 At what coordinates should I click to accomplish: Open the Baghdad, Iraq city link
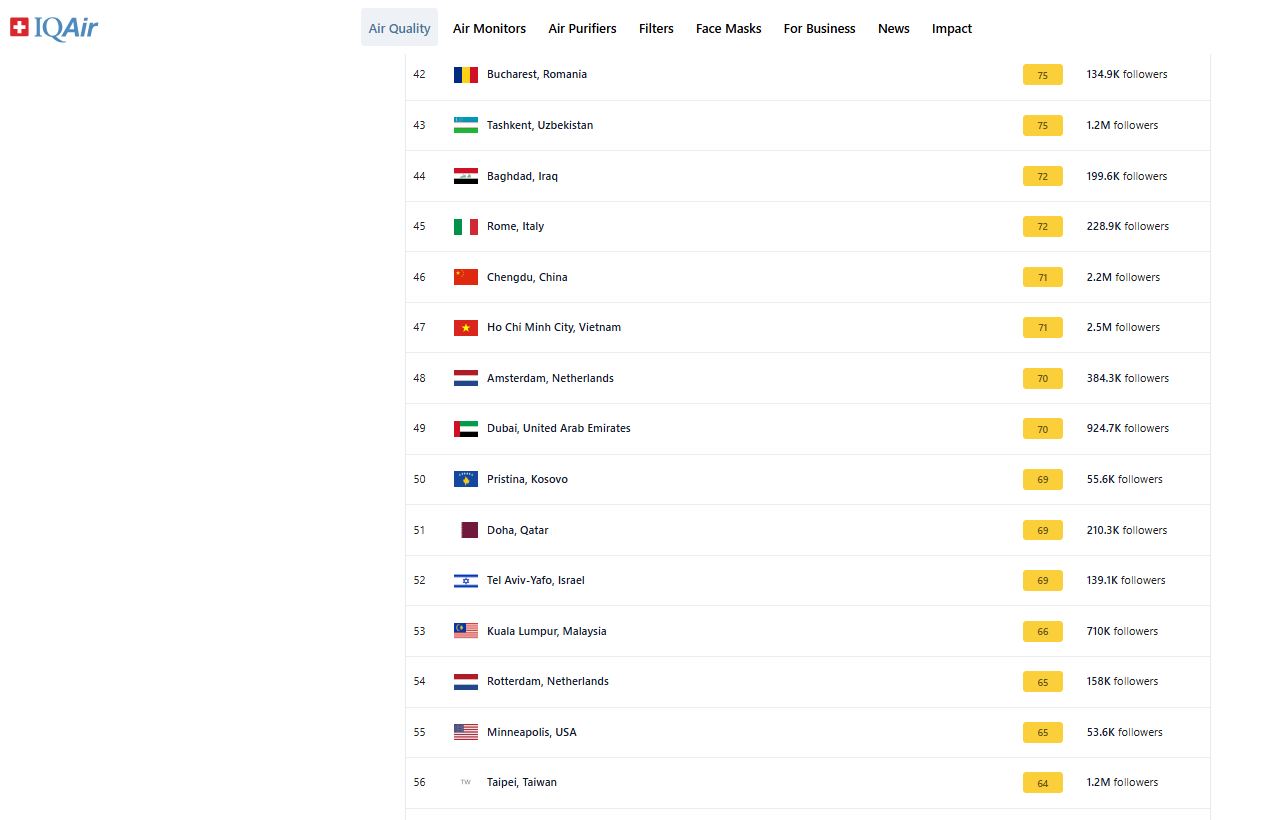[522, 176]
